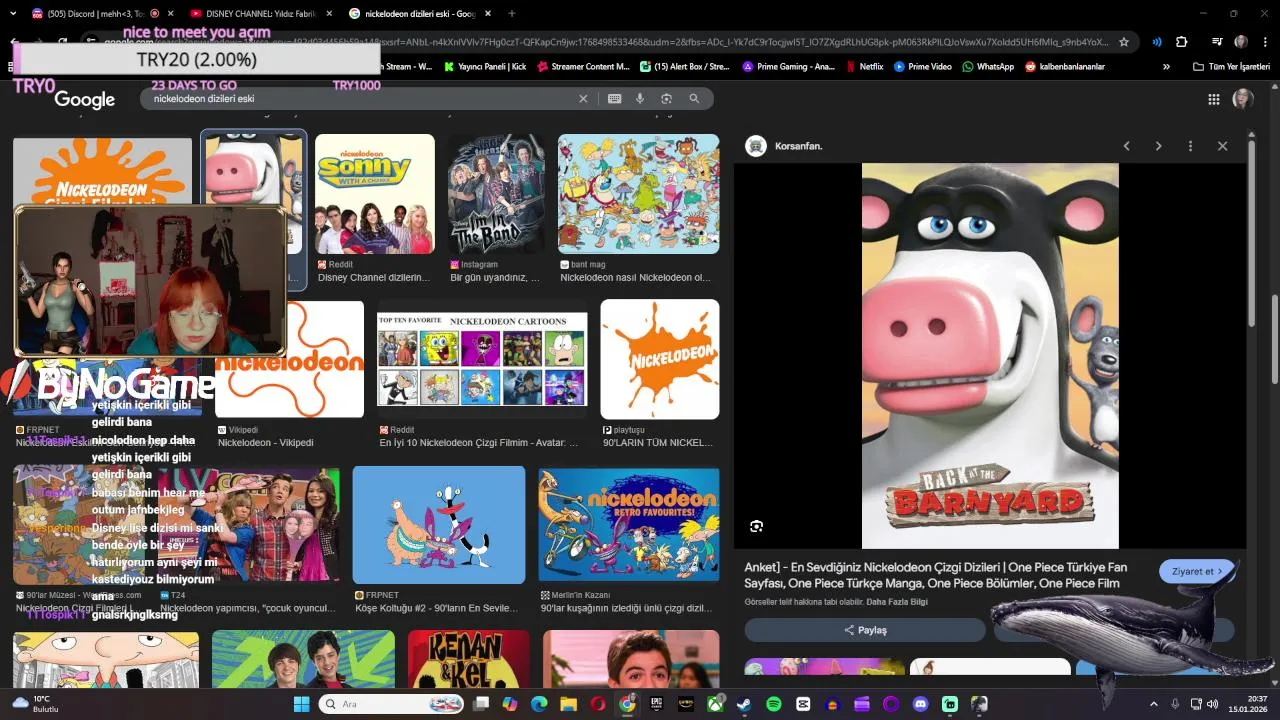The width and height of the screenshot is (1280, 720).
Task: Show previous image in preview panel
Action: point(1126,146)
